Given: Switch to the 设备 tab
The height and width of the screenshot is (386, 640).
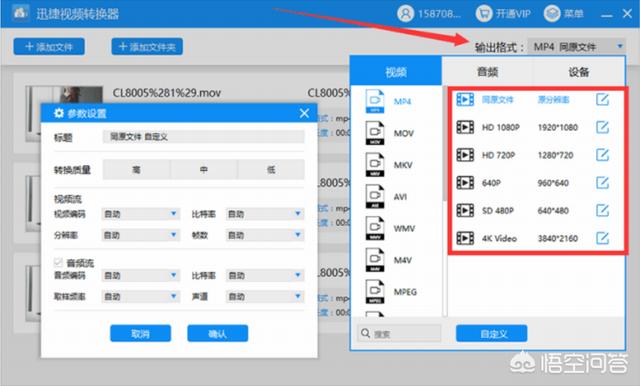Looking at the screenshot, I should [x=579, y=72].
